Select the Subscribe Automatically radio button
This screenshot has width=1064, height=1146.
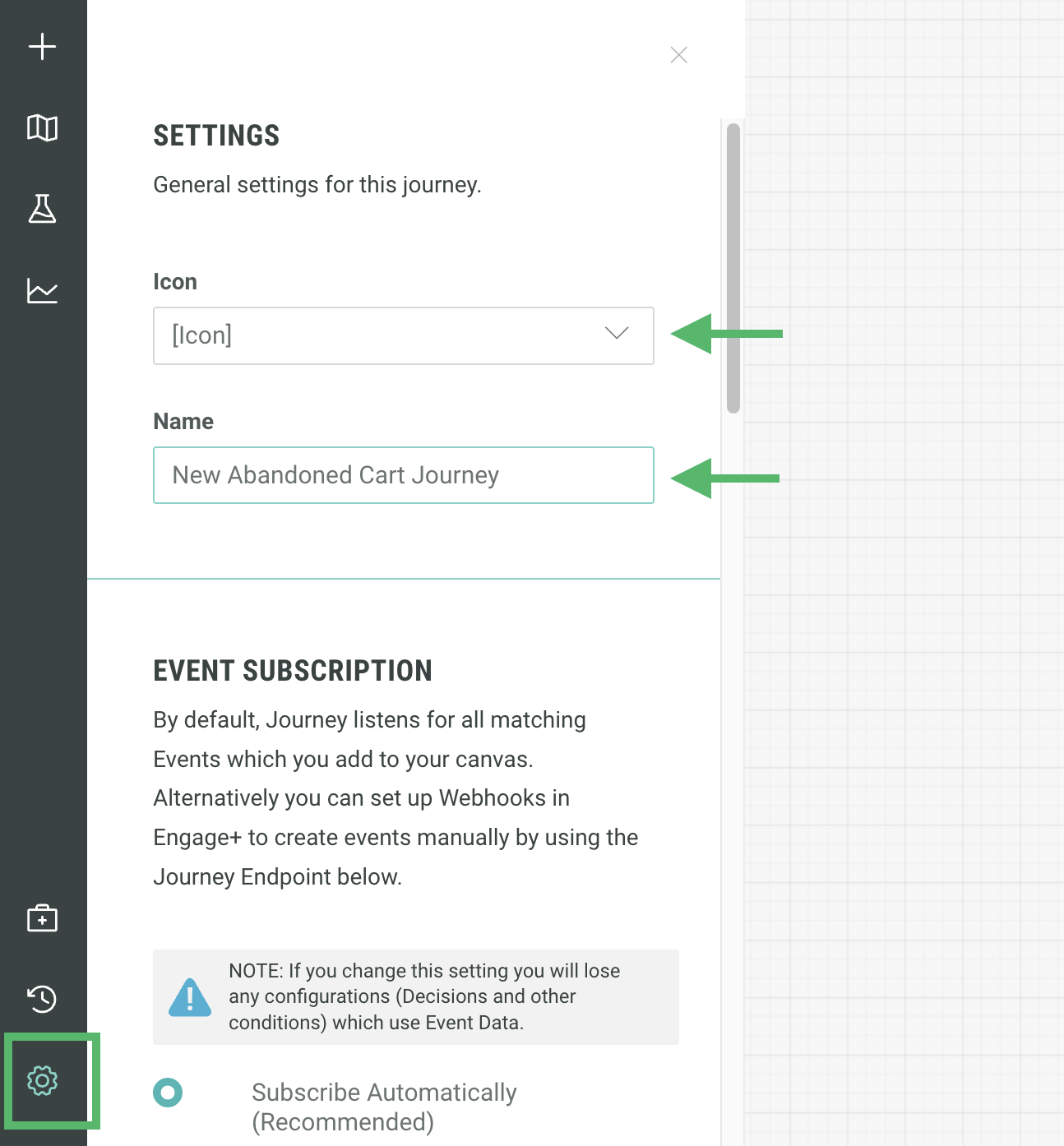pyautogui.click(x=168, y=1093)
